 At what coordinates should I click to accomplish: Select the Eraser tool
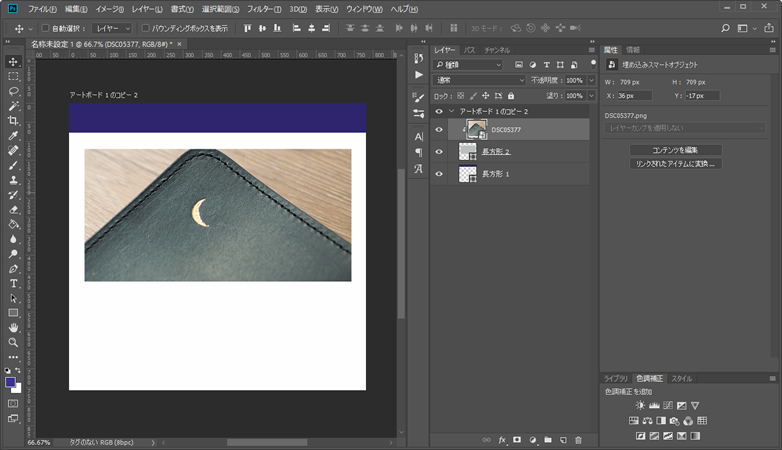[x=13, y=210]
